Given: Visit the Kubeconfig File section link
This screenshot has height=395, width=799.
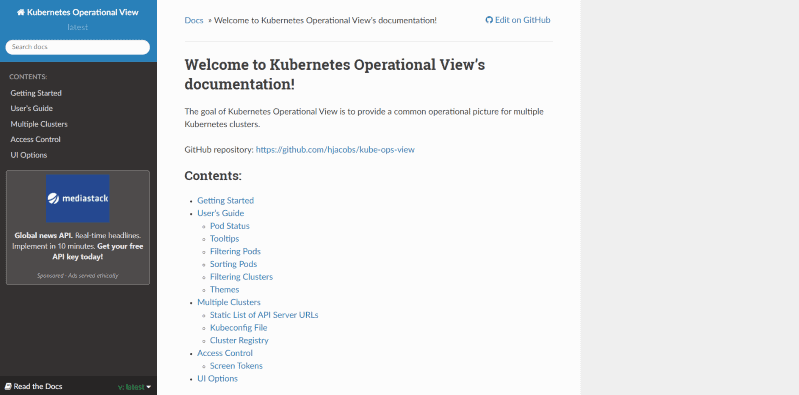Looking at the screenshot, I should [238, 328].
